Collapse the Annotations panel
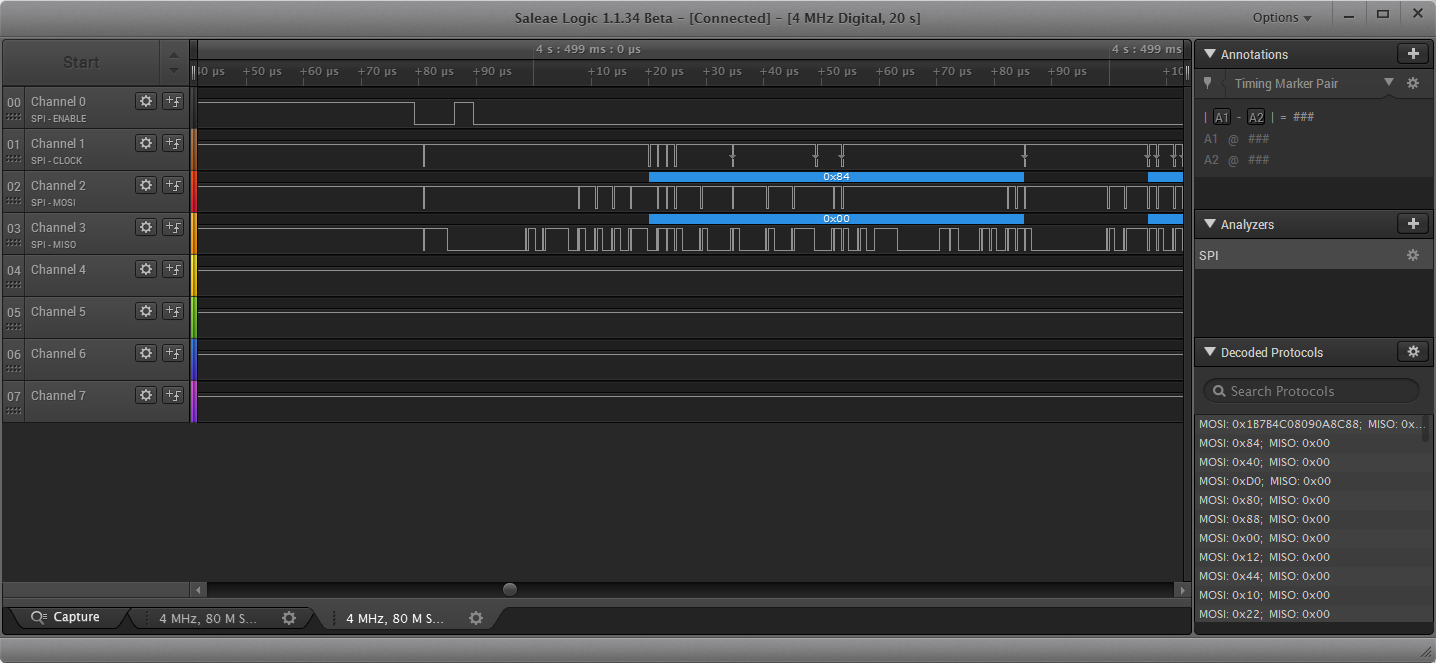Screen dimensions: 1436x663 tap(1209, 54)
